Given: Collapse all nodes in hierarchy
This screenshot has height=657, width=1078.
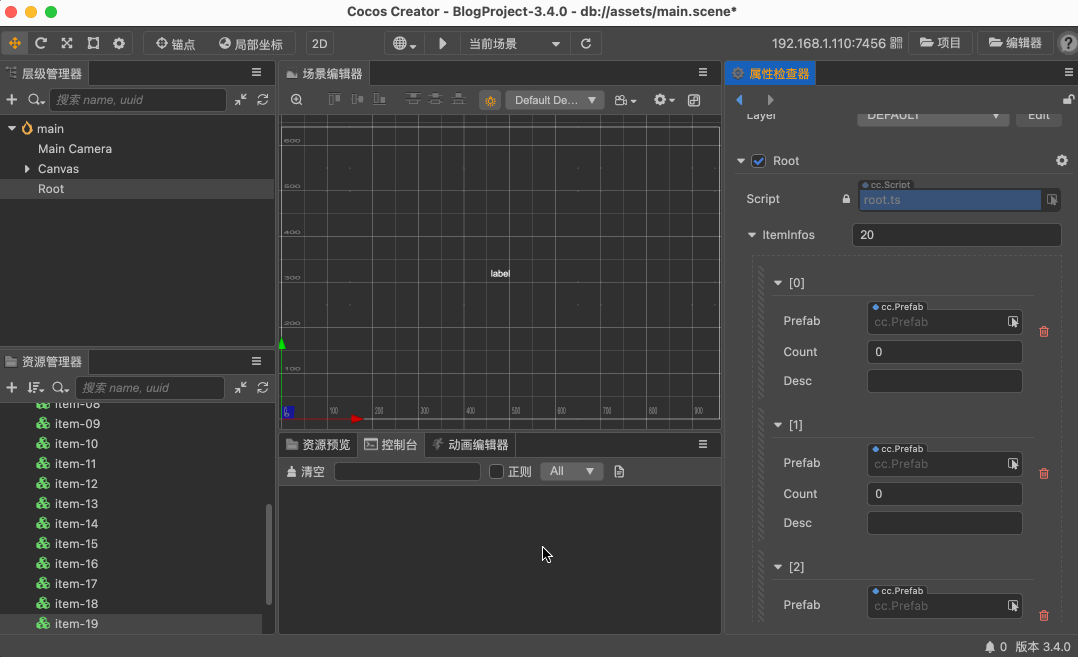Looking at the screenshot, I should pyautogui.click(x=241, y=100).
